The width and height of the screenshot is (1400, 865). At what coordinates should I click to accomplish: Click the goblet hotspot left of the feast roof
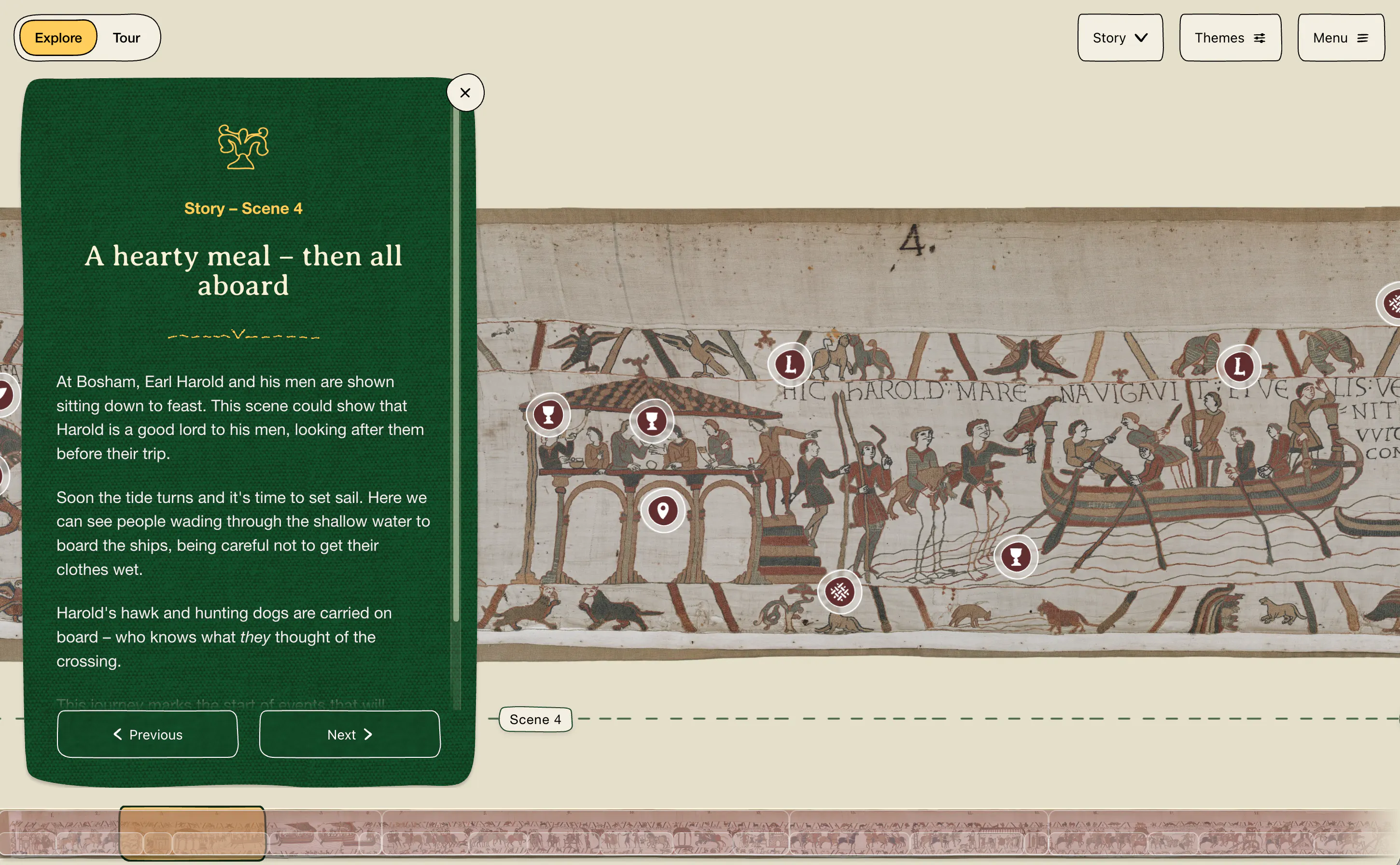[548, 415]
